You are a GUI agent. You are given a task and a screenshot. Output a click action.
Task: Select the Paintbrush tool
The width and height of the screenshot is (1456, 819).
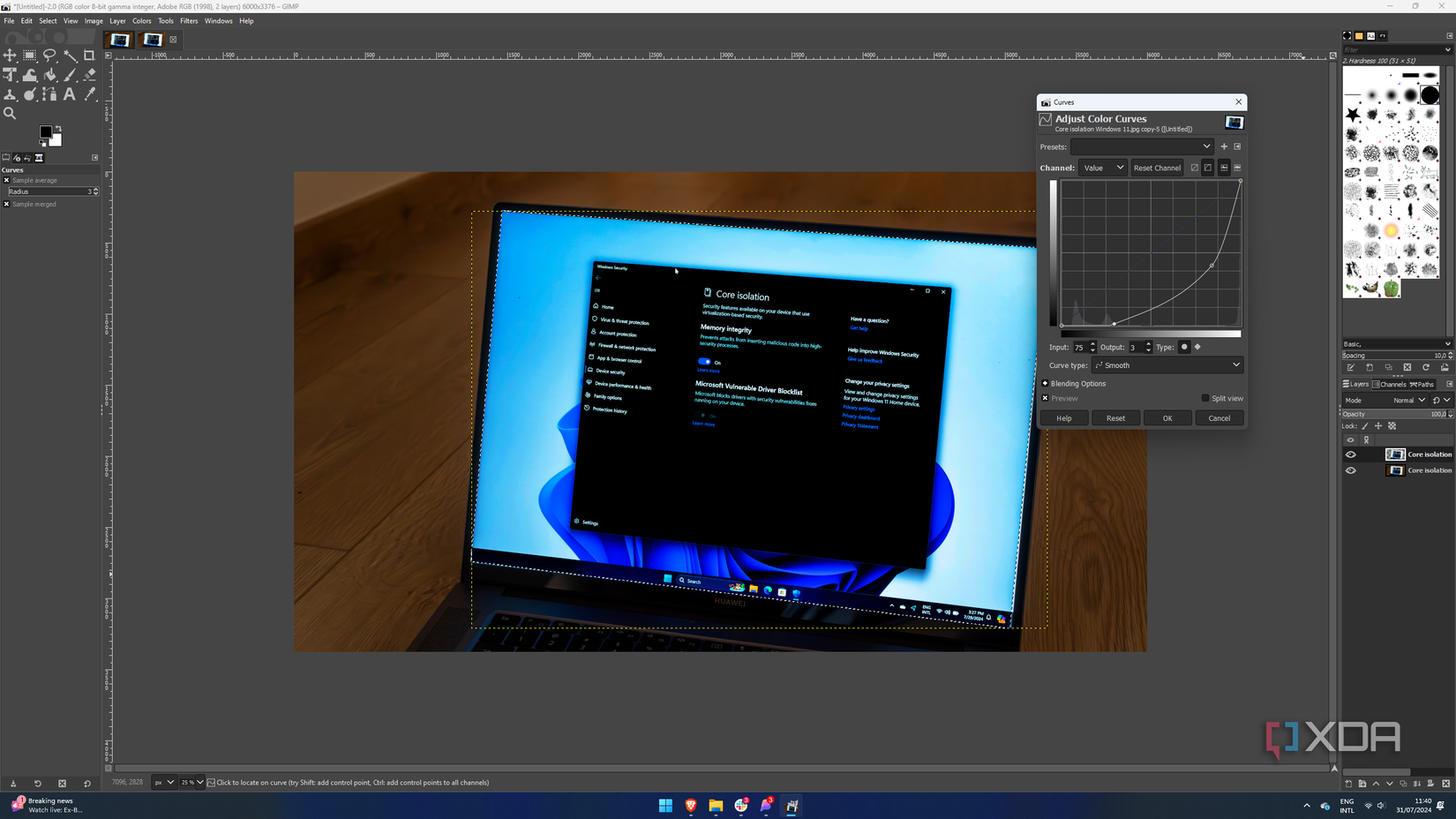click(71, 75)
